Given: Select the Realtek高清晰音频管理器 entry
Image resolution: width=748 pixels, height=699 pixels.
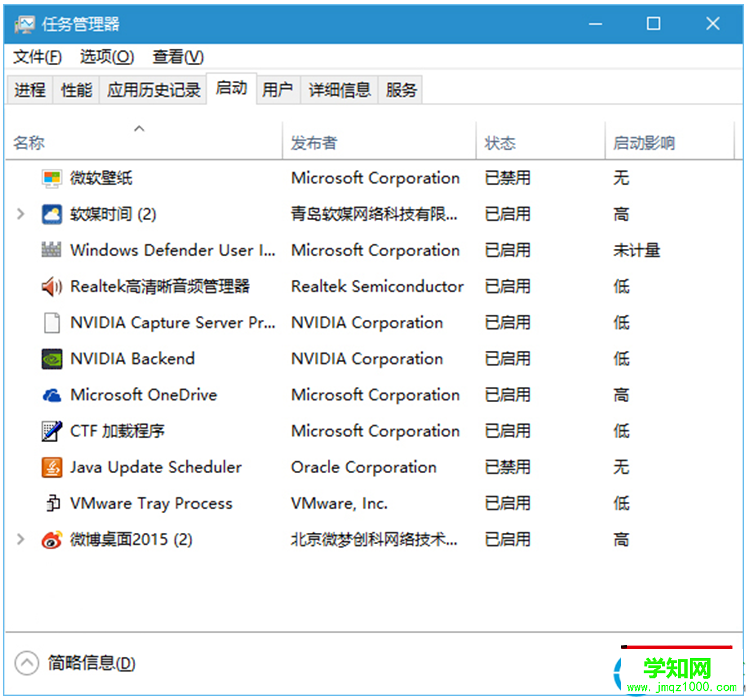Looking at the screenshot, I should tap(160, 287).
